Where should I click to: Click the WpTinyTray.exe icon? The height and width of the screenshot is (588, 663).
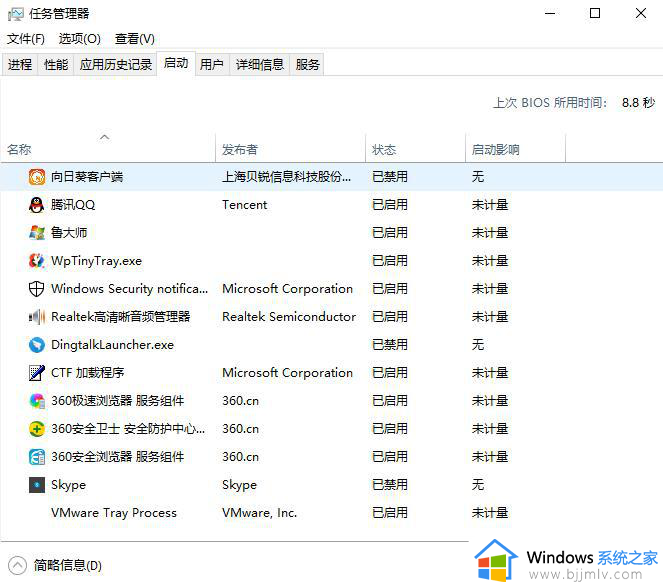[x=37, y=261]
